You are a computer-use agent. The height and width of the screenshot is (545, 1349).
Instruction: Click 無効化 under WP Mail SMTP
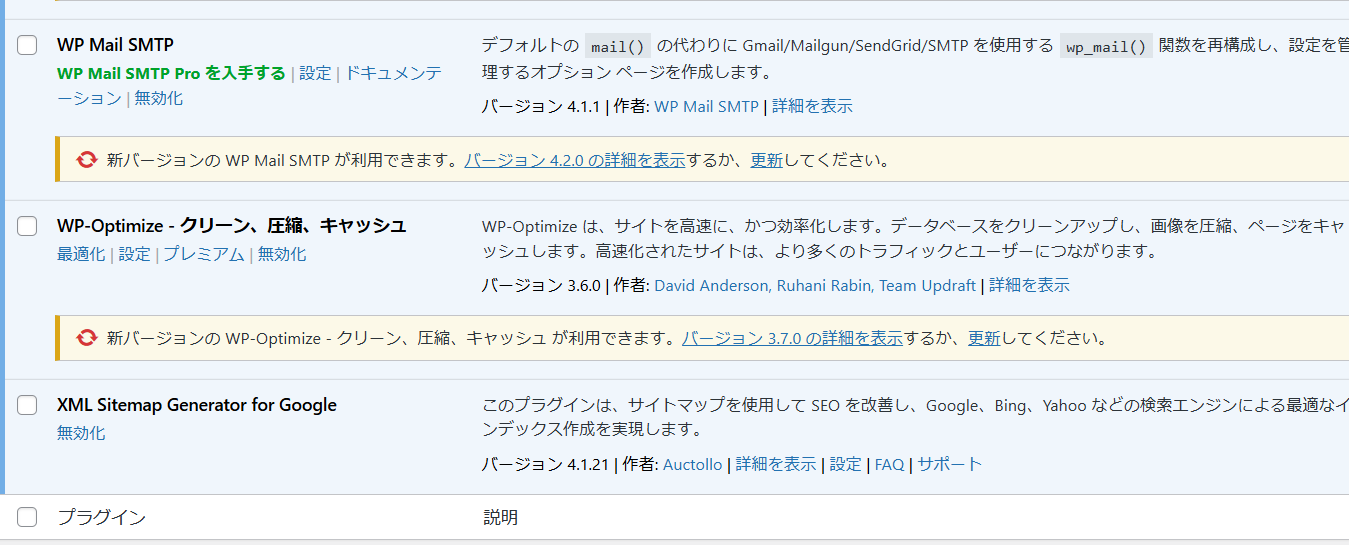[159, 98]
